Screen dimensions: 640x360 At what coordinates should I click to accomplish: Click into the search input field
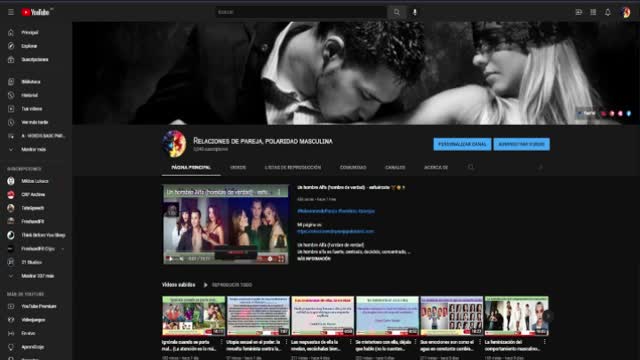pos(301,12)
